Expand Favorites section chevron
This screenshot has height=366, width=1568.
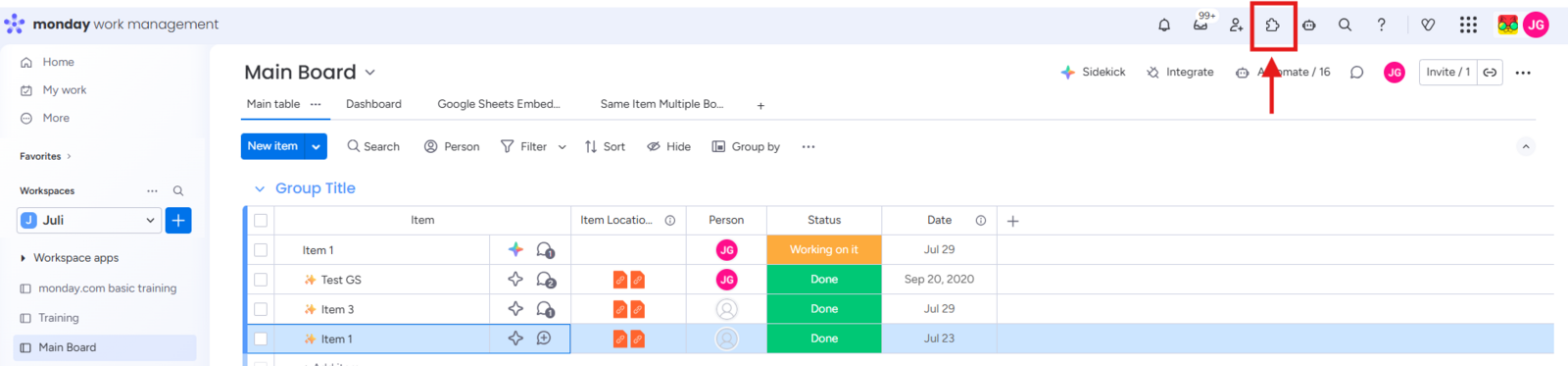(69, 156)
